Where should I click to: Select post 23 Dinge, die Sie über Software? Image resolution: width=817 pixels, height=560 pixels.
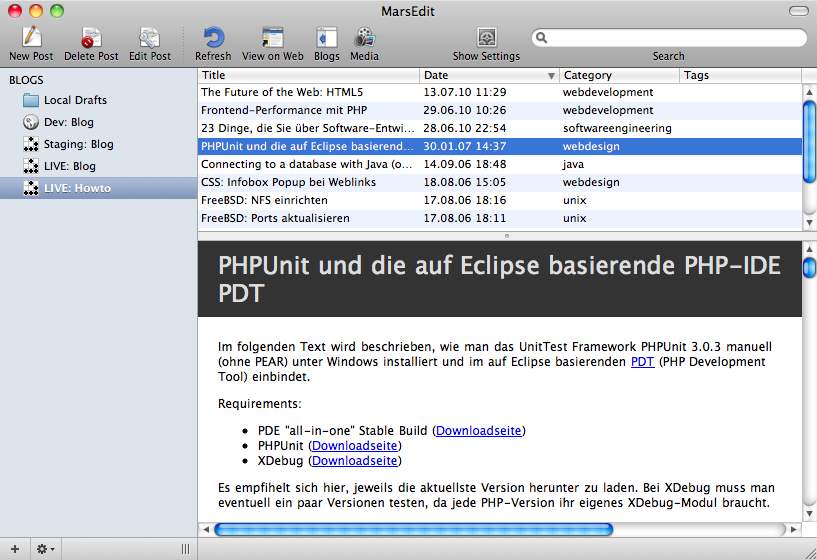[500, 128]
